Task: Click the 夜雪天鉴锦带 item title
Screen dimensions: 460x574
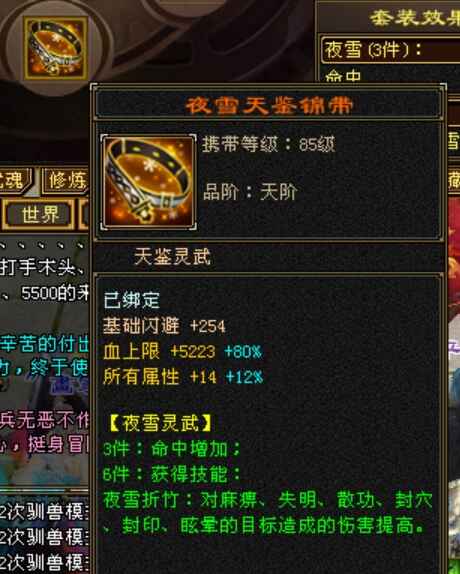Action: 269,105
